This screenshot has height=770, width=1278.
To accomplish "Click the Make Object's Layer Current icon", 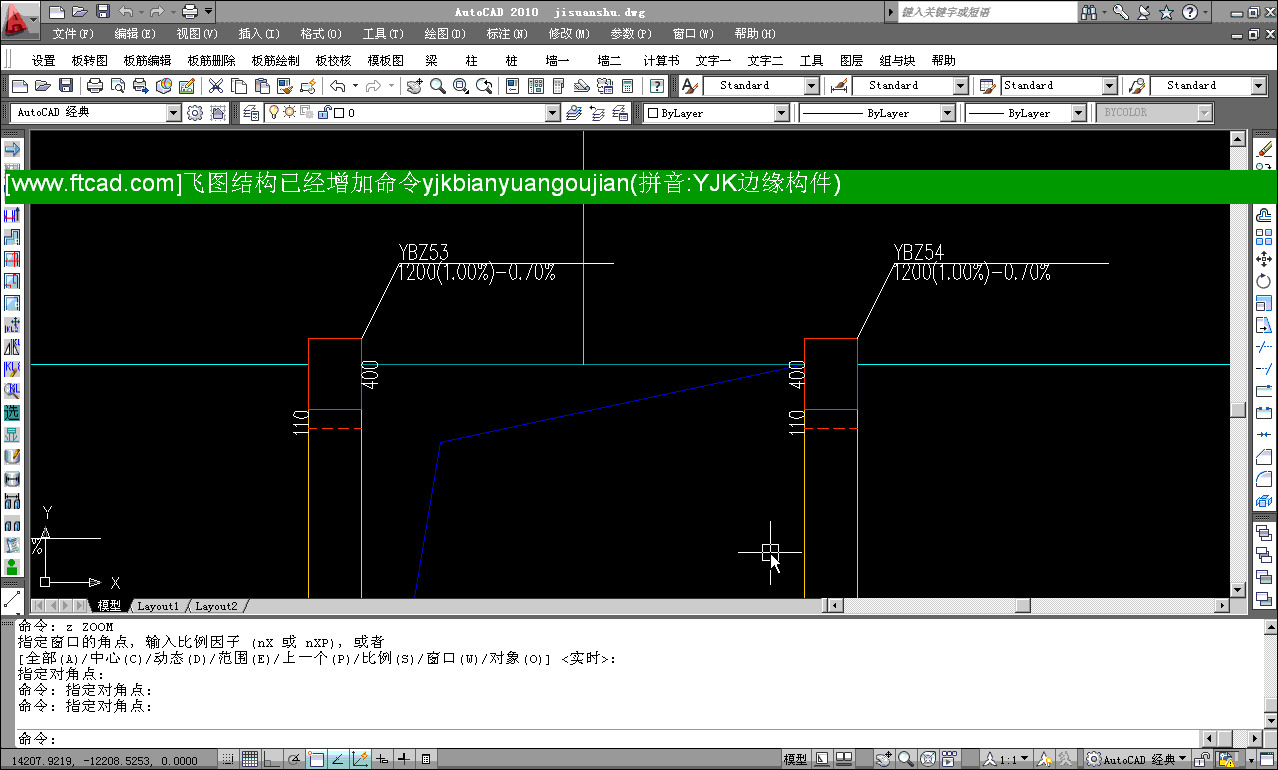I will pyautogui.click(x=574, y=113).
